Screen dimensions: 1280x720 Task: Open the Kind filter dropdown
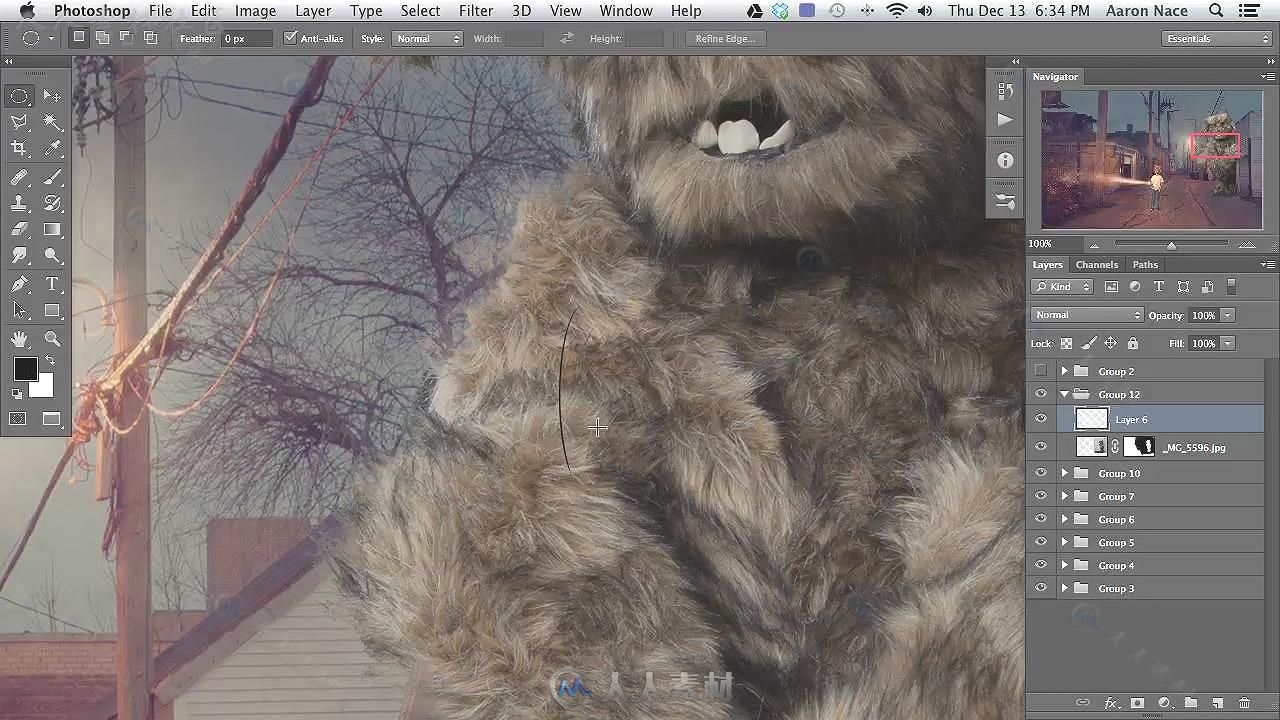(1063, 287)
